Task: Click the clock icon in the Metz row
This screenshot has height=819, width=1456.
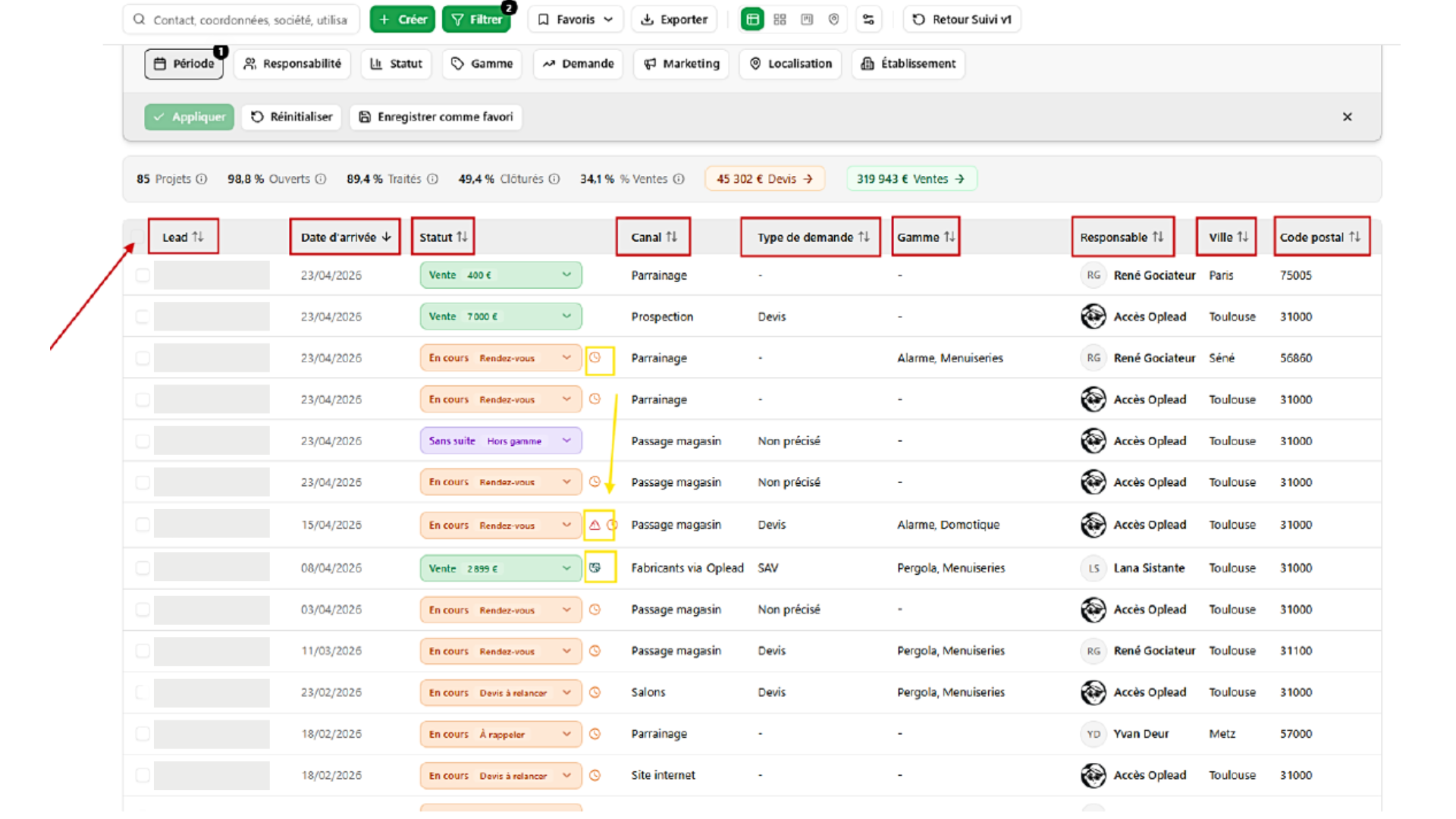Action: point(595,734)
